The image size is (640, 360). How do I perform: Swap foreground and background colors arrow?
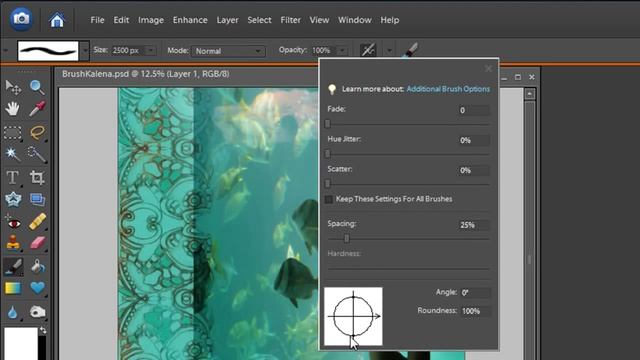pos(43,331)
